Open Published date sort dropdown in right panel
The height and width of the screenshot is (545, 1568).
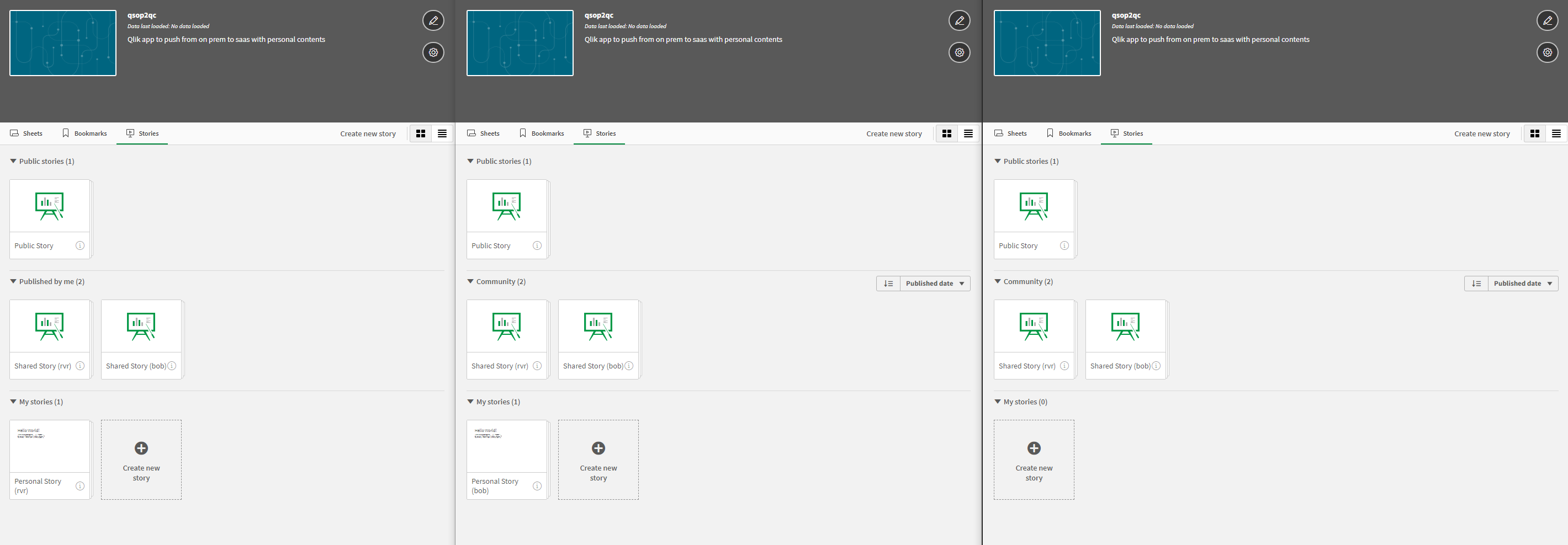point(1523,284)
